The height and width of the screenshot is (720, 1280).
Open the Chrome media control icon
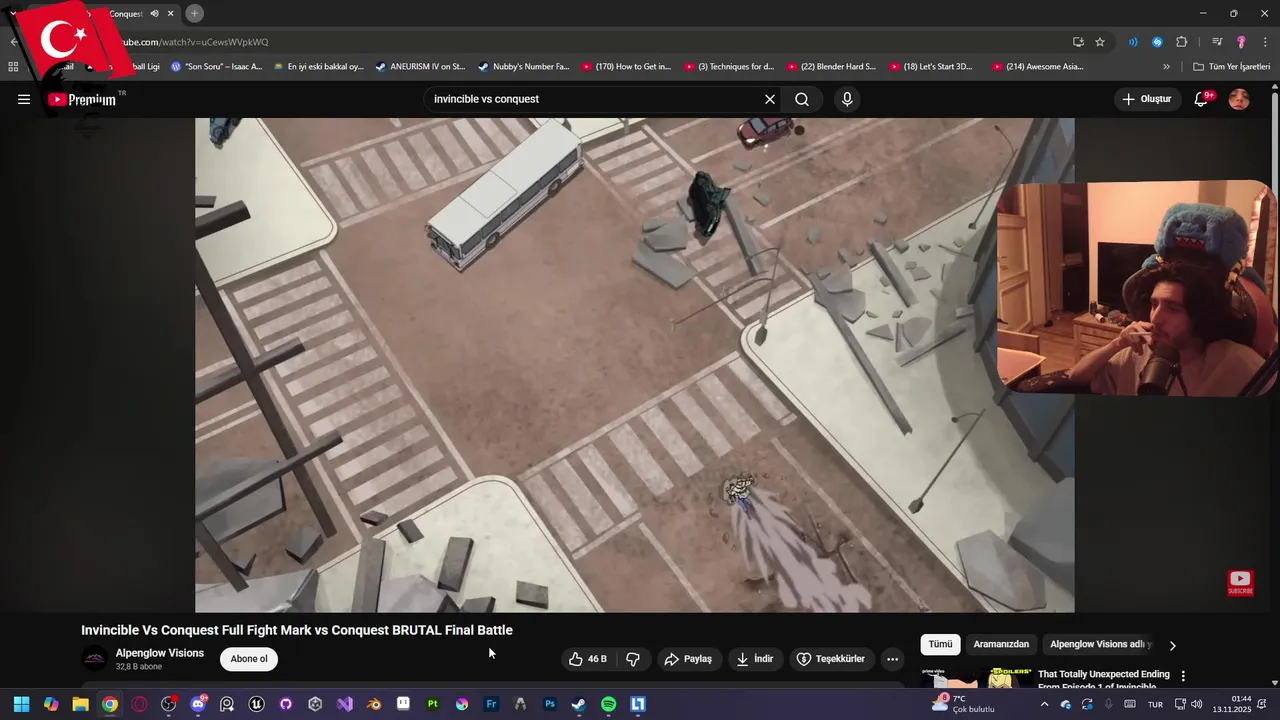pos(1217,42)
